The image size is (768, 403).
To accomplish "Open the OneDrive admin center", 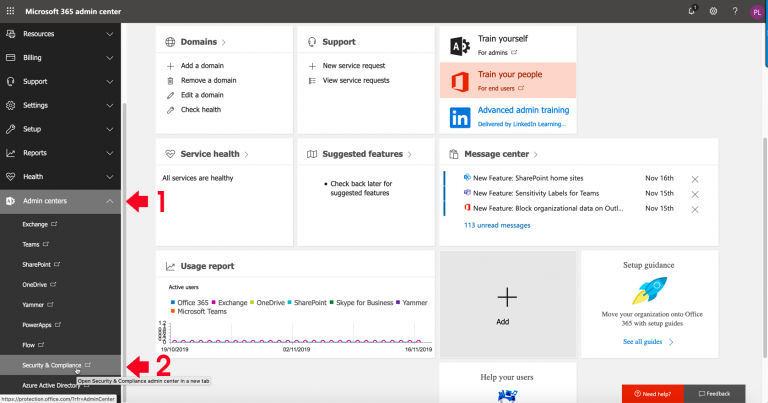I will pos(39,284).
